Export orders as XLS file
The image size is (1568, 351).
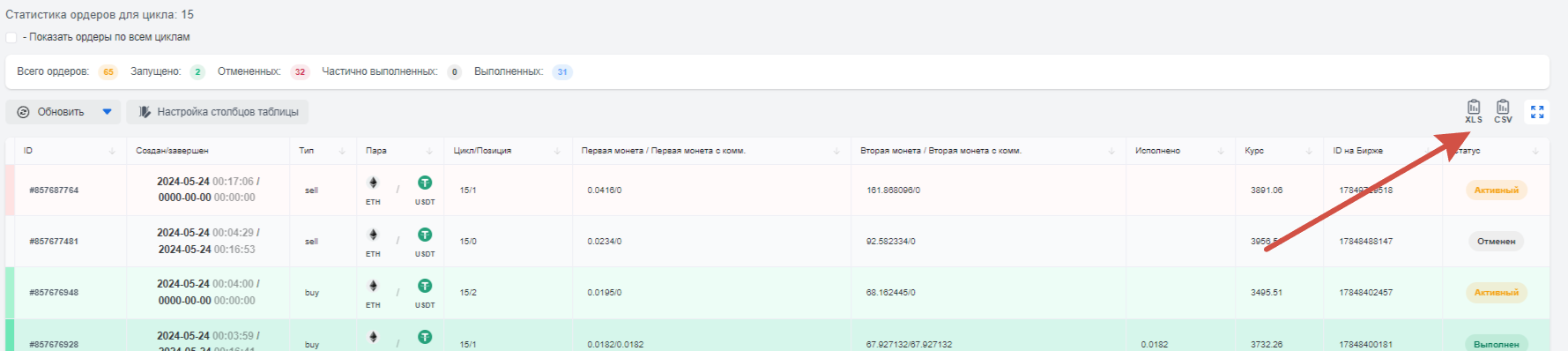1473,111
